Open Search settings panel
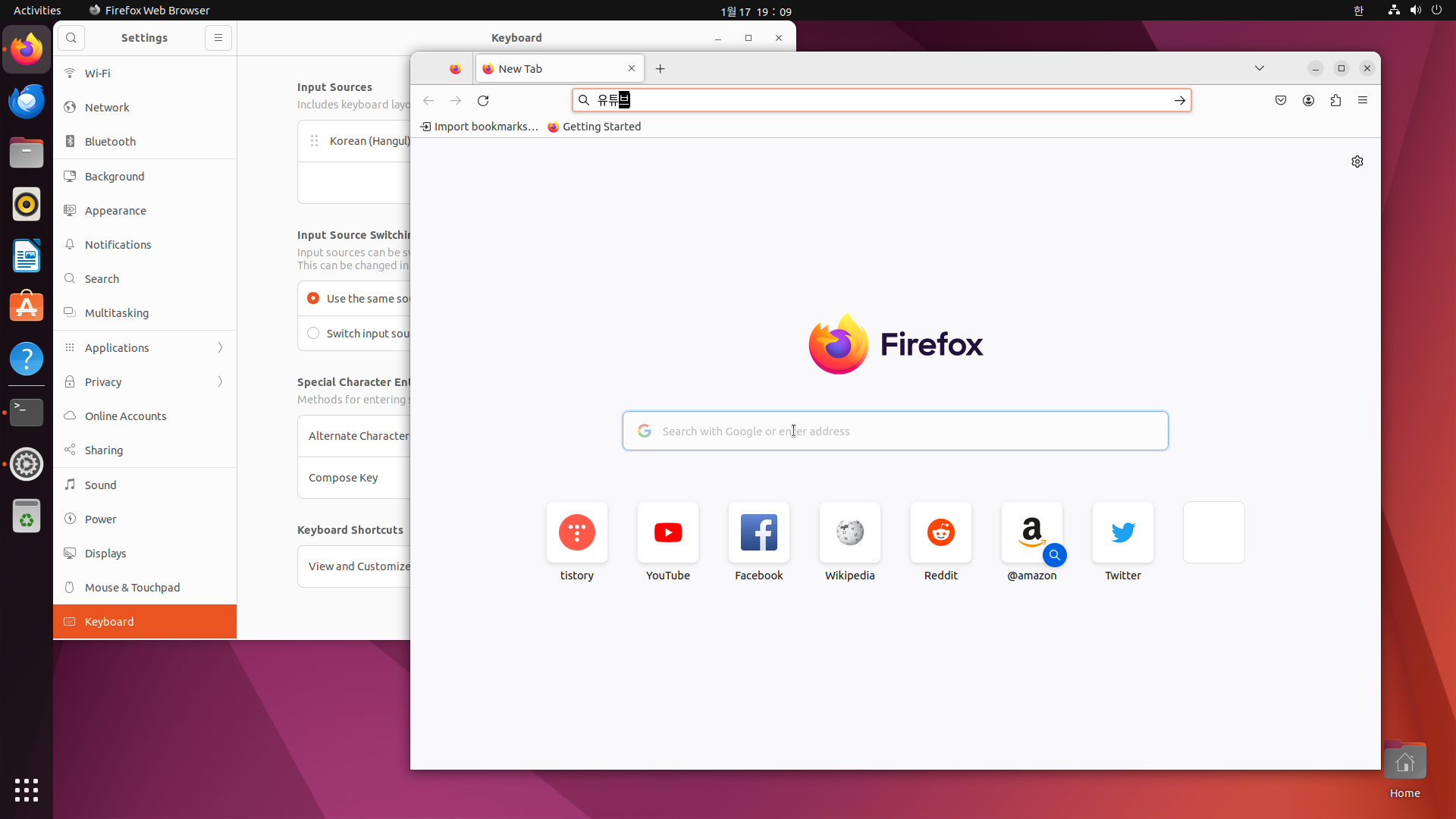1456x819 pixels. point(145,279)
